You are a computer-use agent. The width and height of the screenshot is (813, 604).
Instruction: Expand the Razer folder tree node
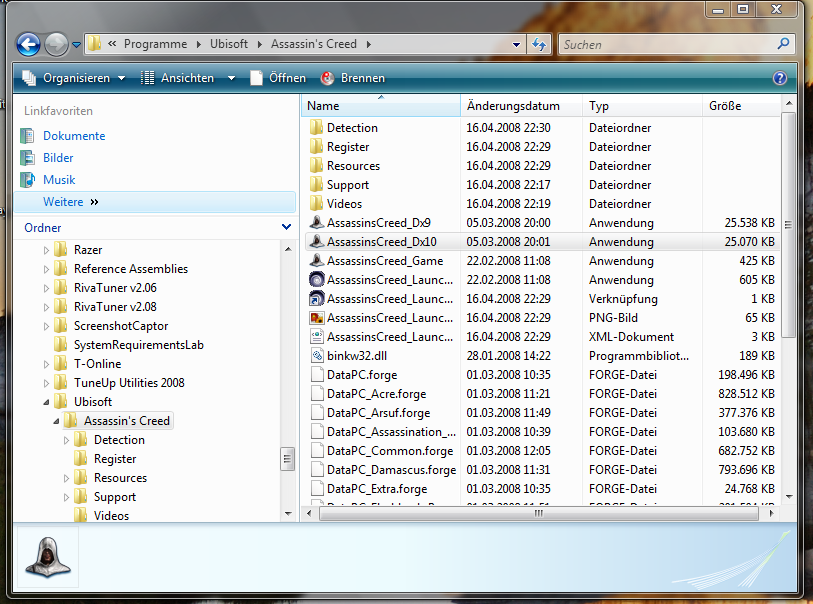pos(46,250)
